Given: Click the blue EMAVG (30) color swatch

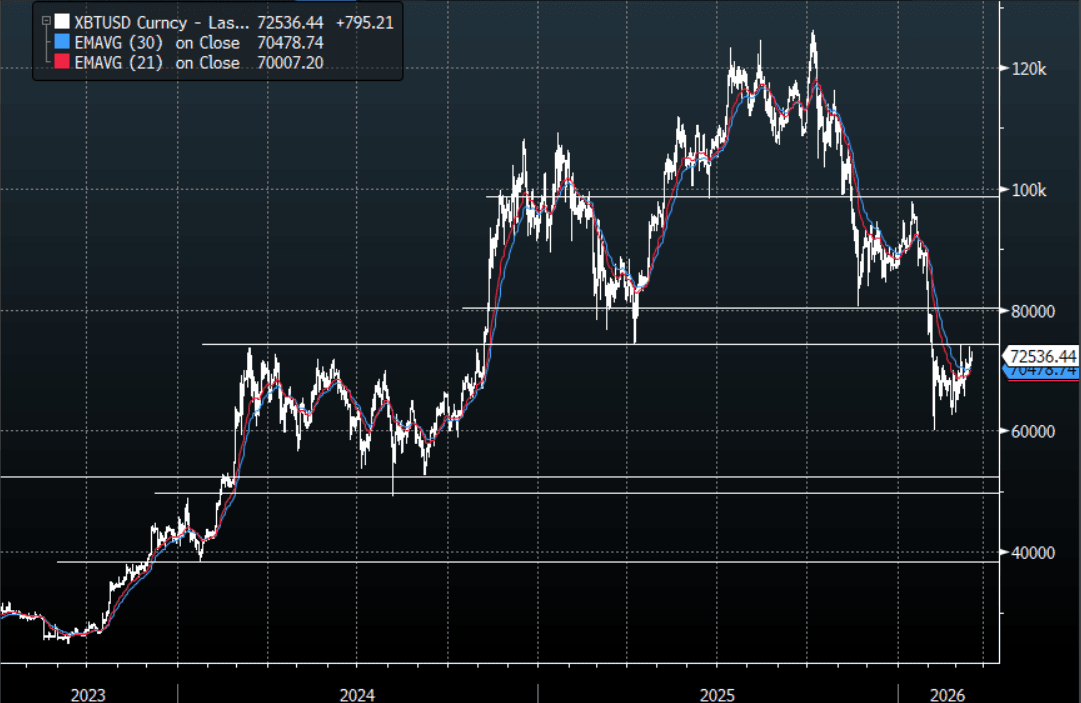Looking at the screenshot, I should click(x=63, y=42).
